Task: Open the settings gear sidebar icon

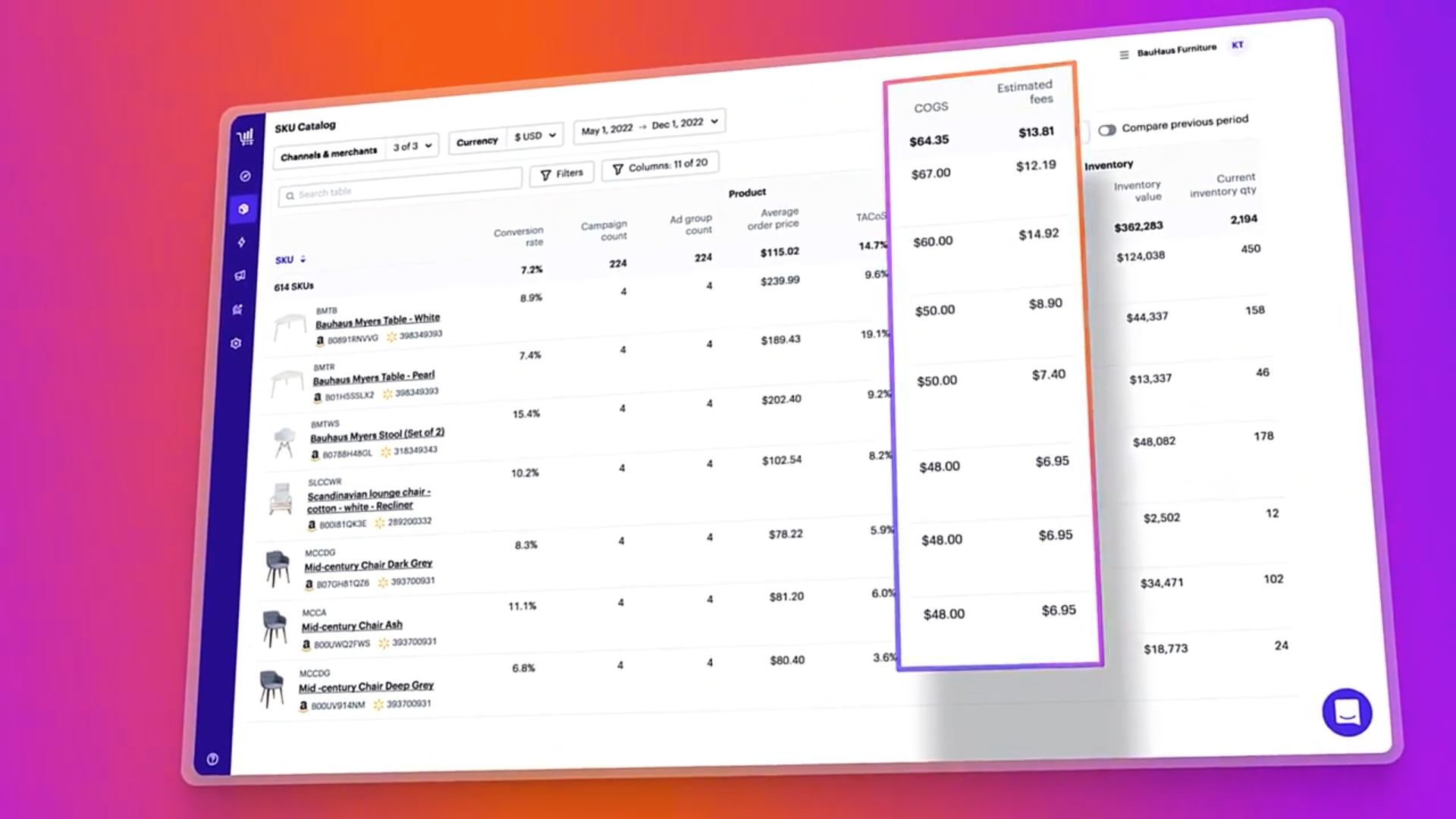Action: (236, 344)
